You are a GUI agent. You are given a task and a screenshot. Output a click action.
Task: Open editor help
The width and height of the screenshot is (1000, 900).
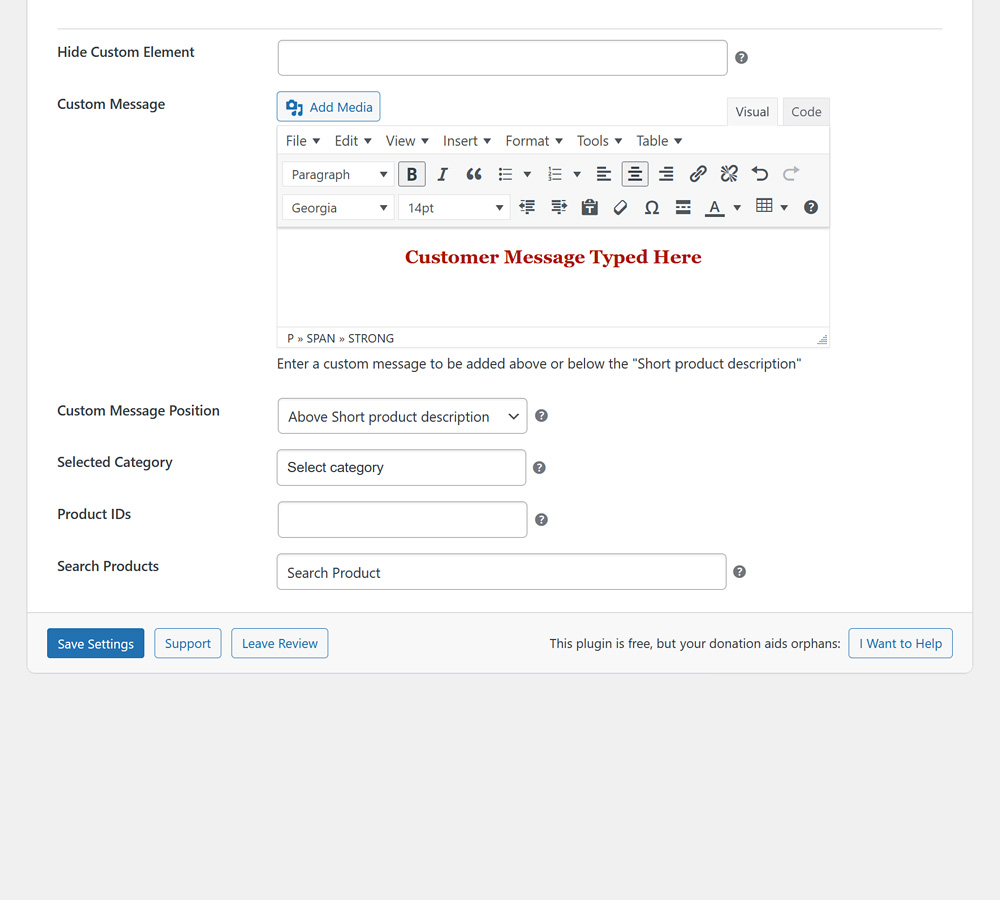(x=811, y=207)
